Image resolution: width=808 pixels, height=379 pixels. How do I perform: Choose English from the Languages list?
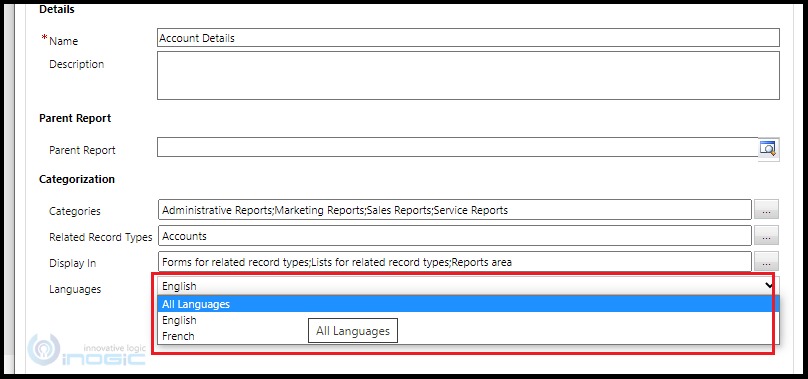(468, 320)
